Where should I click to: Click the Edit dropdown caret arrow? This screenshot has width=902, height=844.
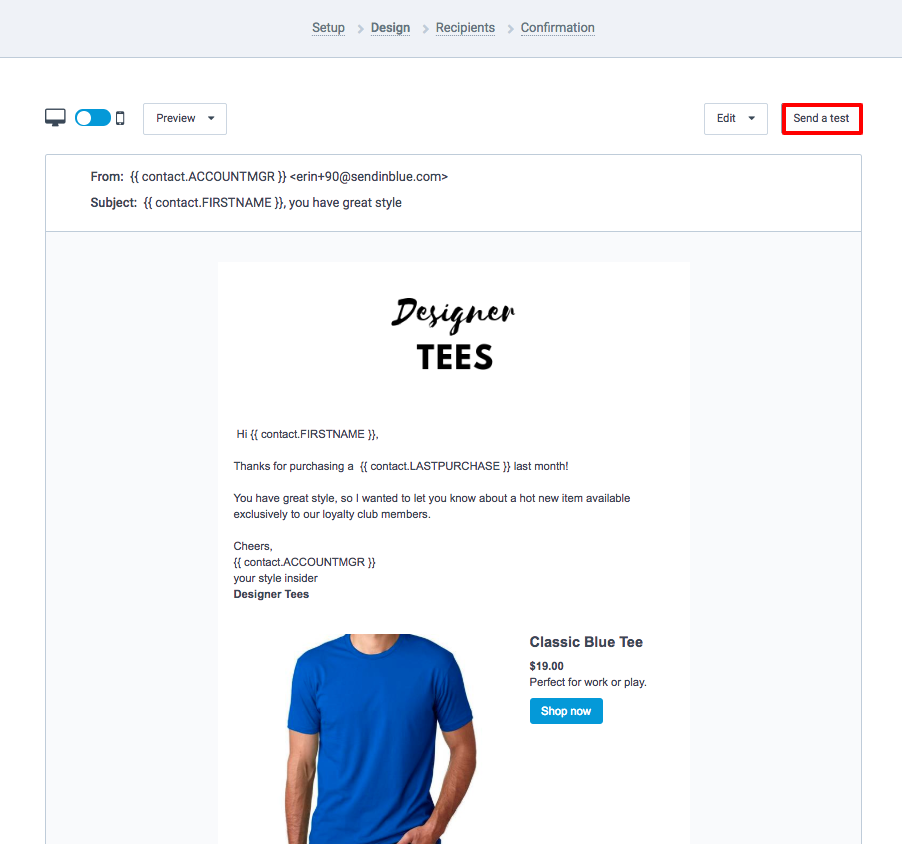(x=751, y=119)
